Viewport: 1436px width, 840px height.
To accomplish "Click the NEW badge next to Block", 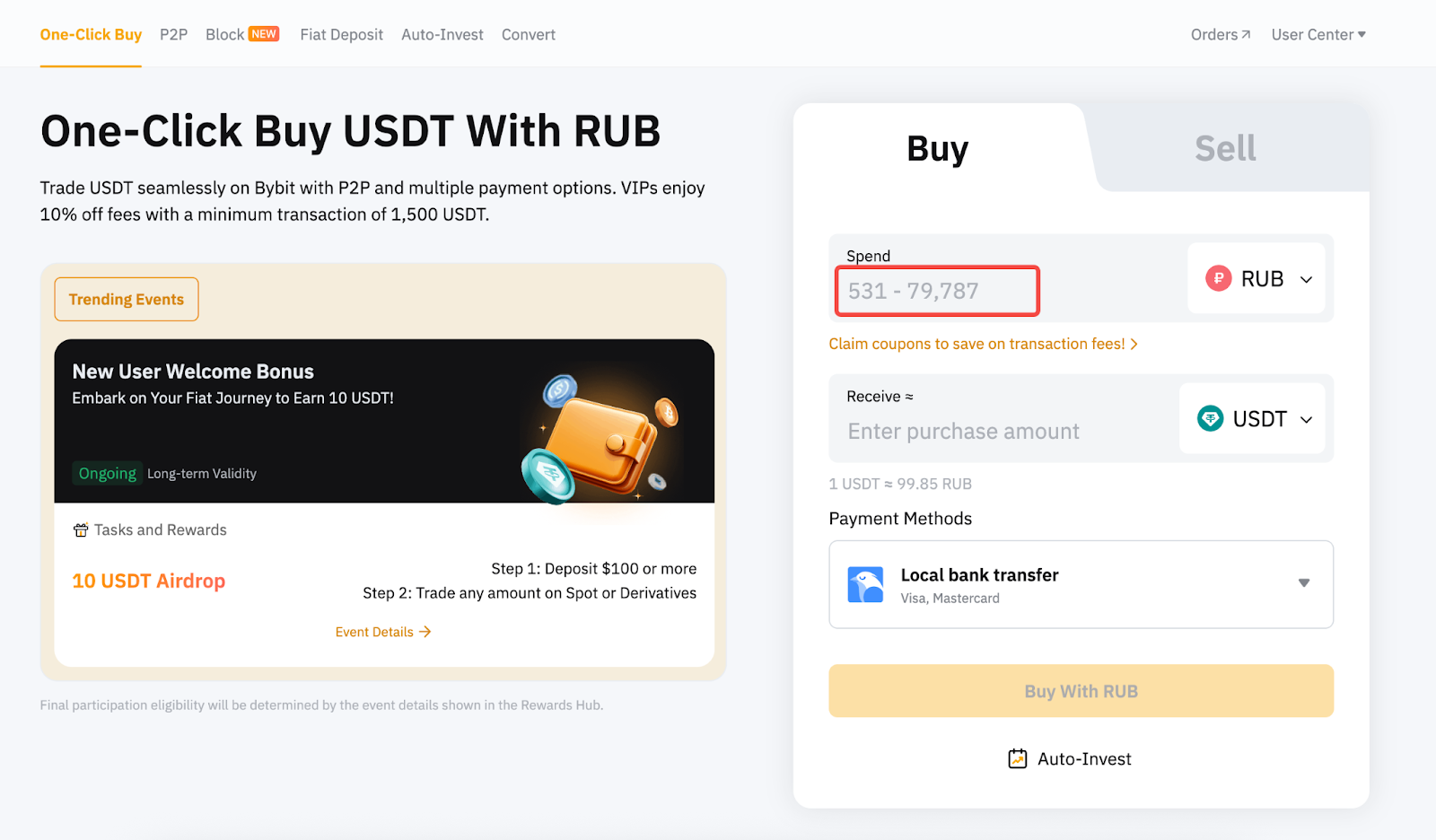I will point(264,34).
